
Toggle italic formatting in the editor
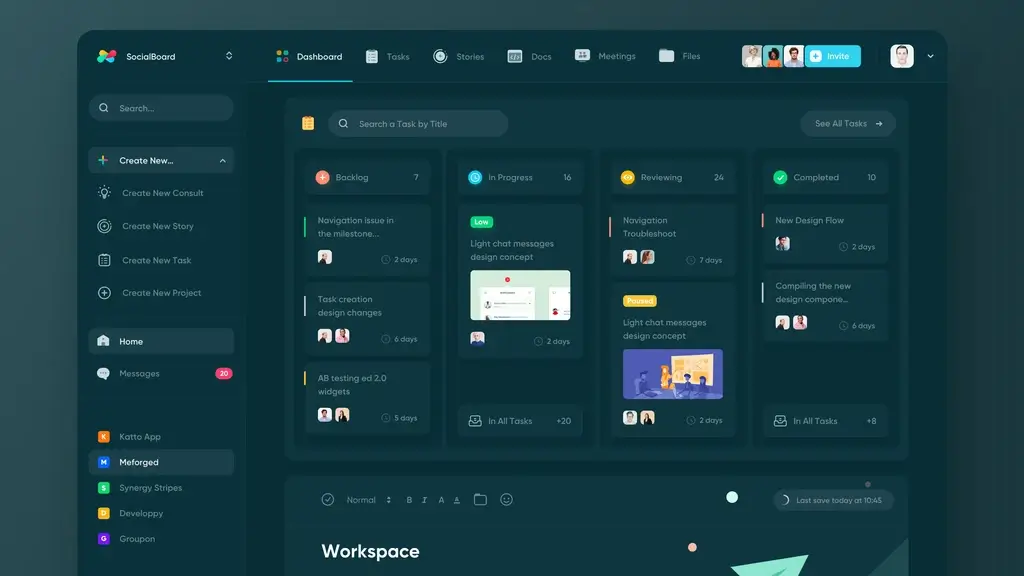(424, 499)
